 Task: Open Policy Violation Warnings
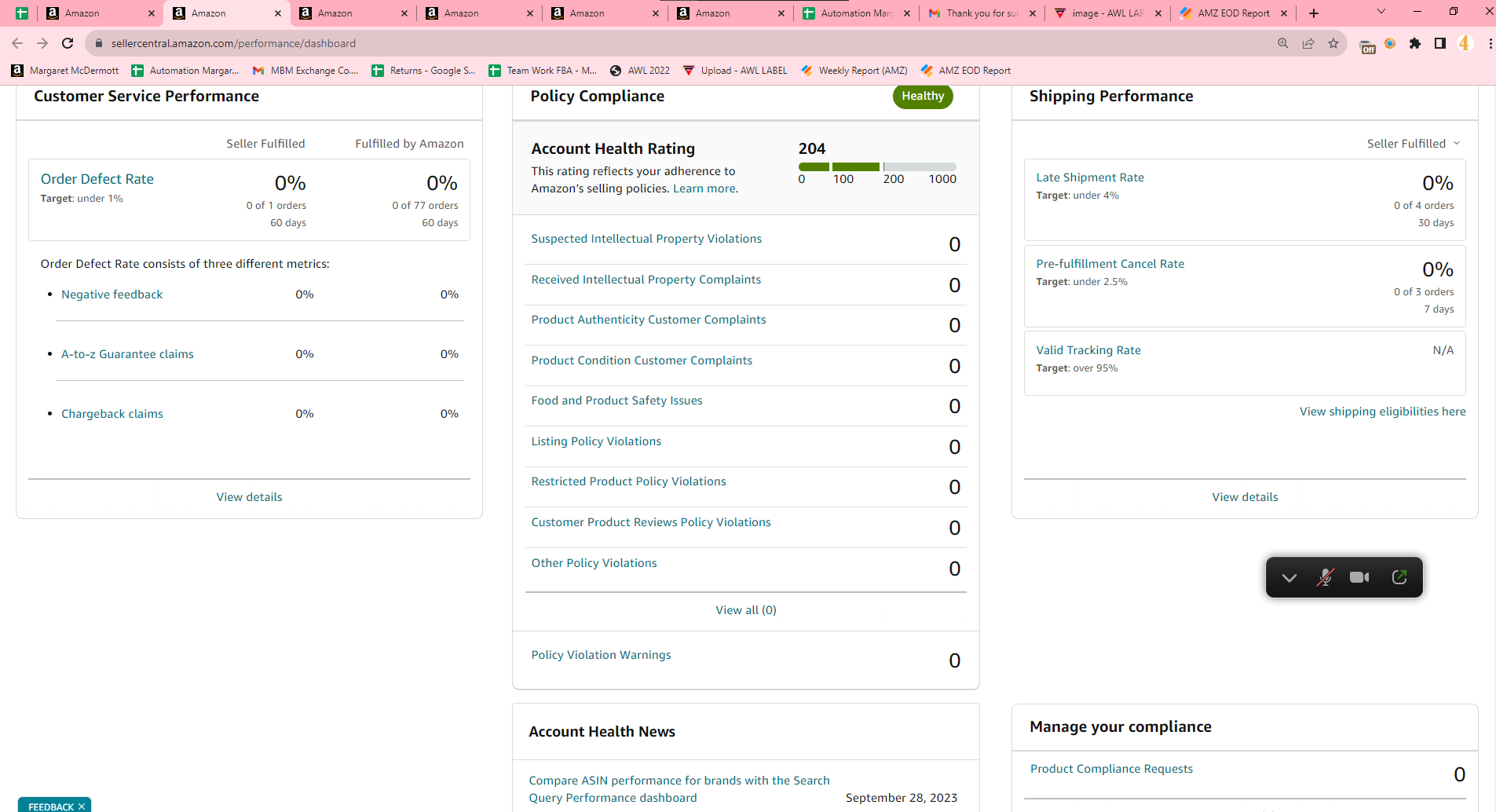point(601,655)
